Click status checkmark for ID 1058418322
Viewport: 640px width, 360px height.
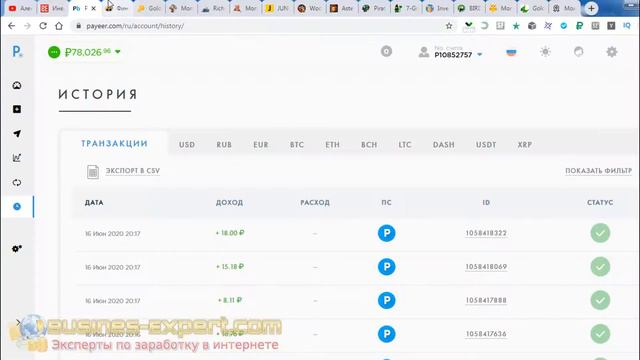(600, 233)
